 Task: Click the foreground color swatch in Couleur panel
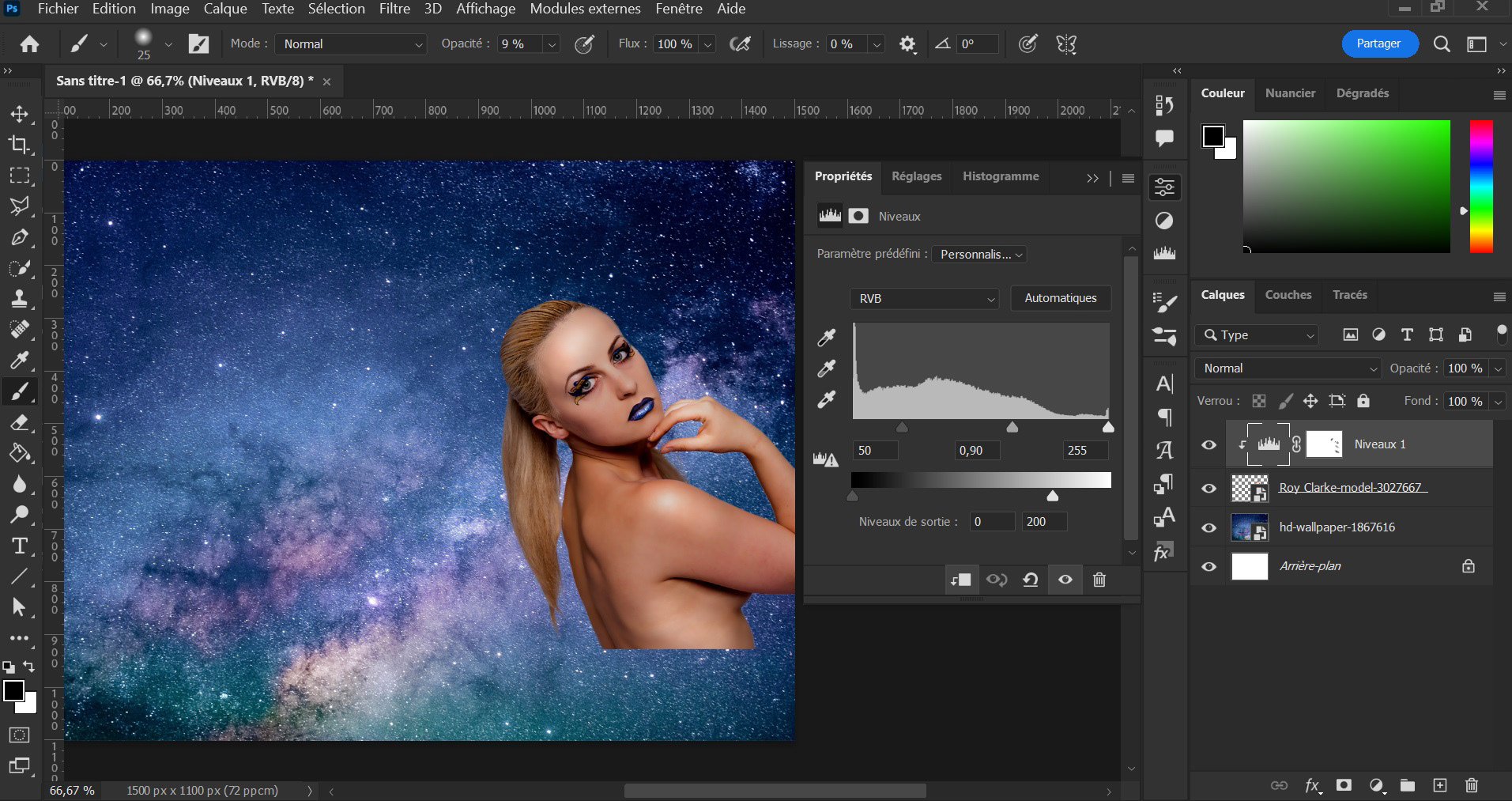1213,136
